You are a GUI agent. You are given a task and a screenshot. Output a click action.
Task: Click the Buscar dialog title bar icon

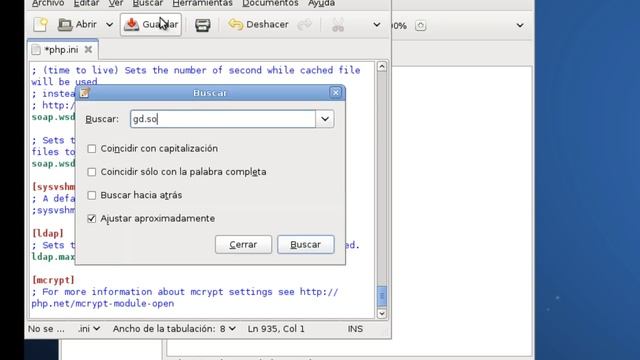point(84,93)
